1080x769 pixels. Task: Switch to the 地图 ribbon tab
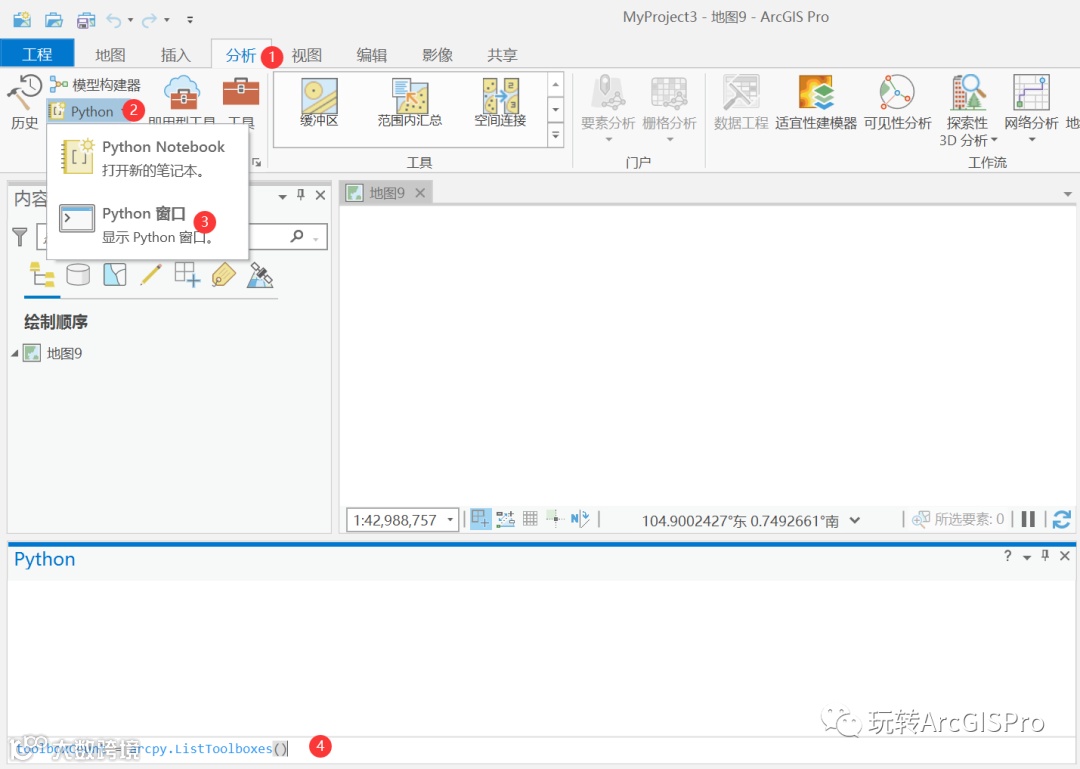click(110, 54)
